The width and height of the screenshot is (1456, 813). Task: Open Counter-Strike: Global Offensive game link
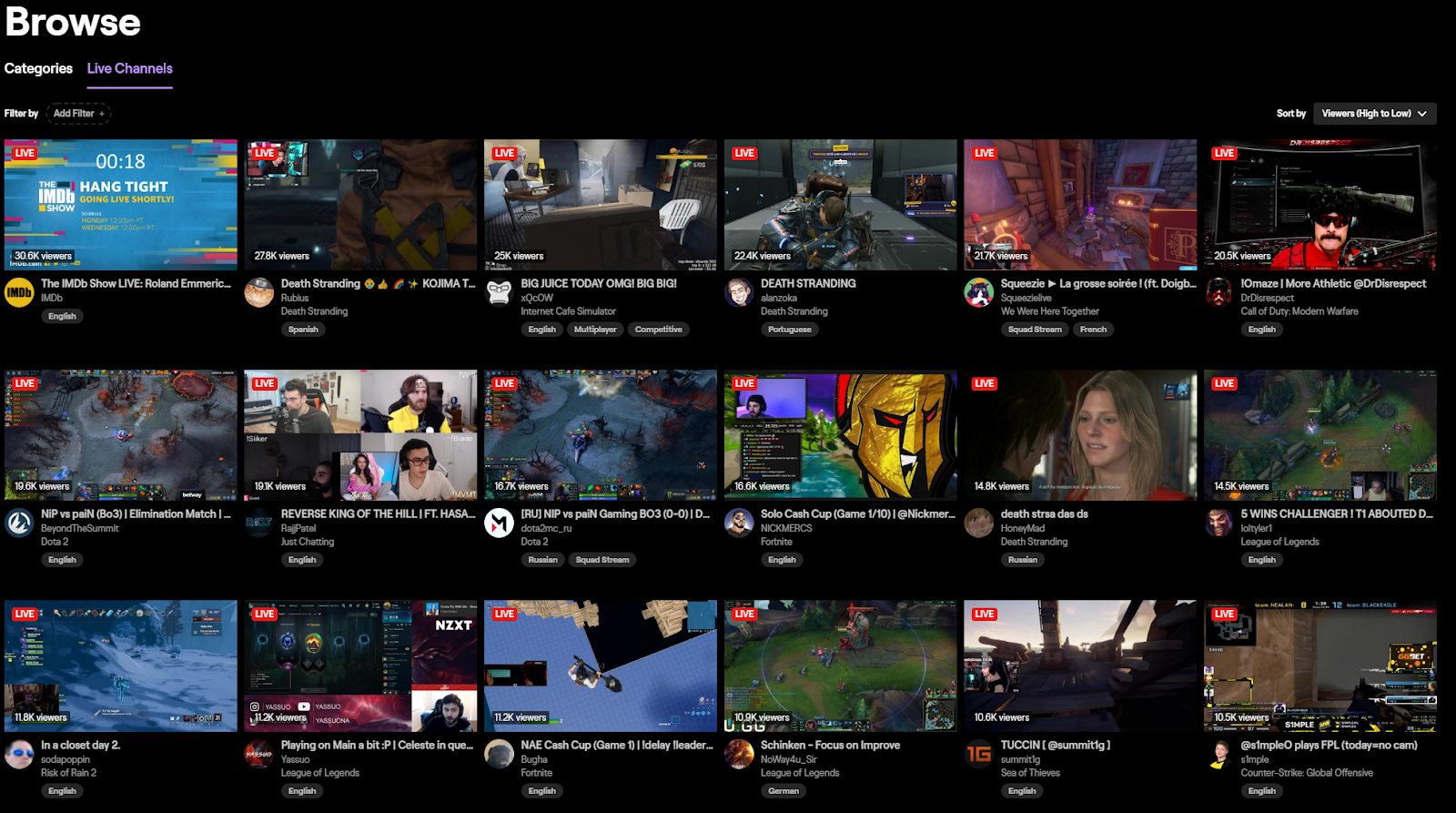coord(1307,773)
